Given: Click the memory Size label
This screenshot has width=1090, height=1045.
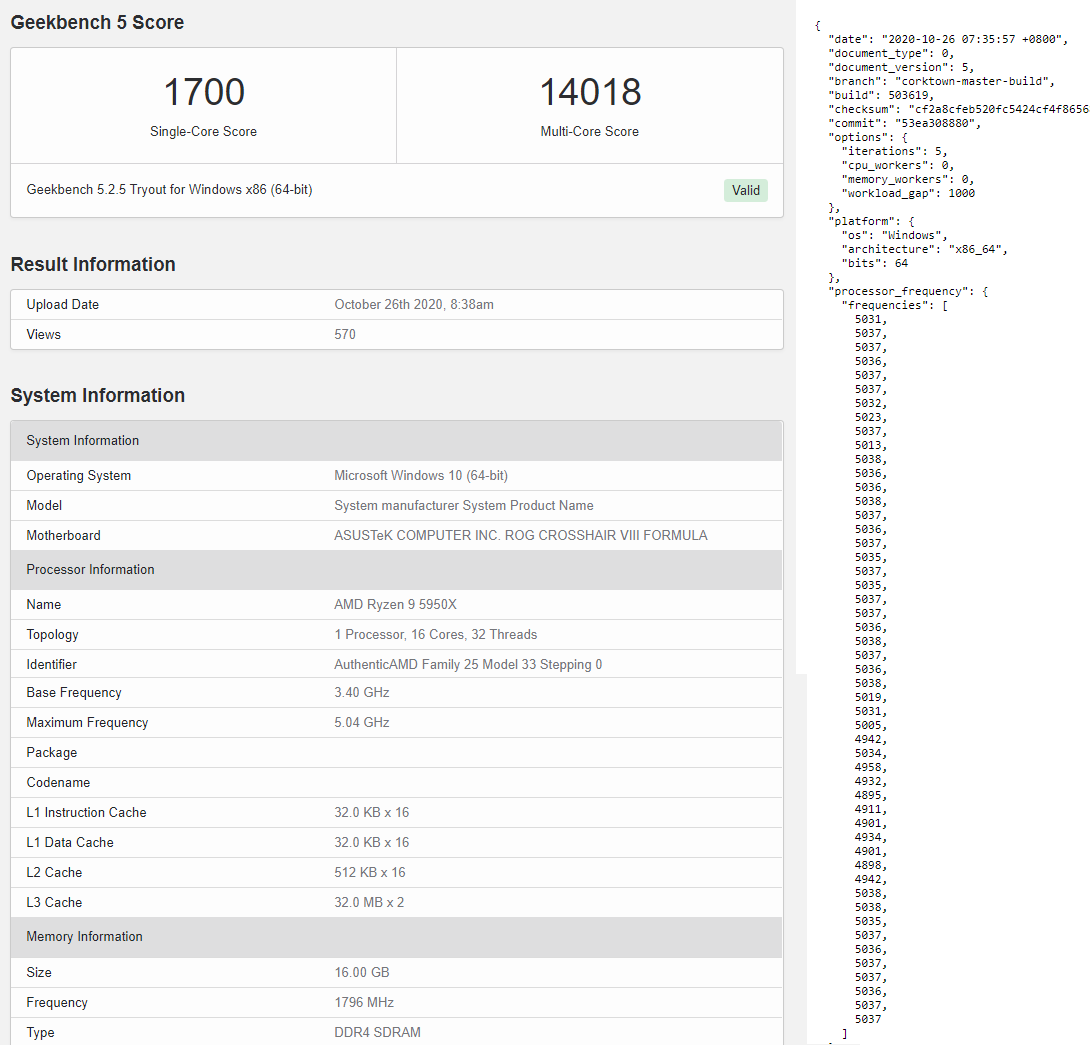Looking at the screenshot, I should click(x=39, y=972).
